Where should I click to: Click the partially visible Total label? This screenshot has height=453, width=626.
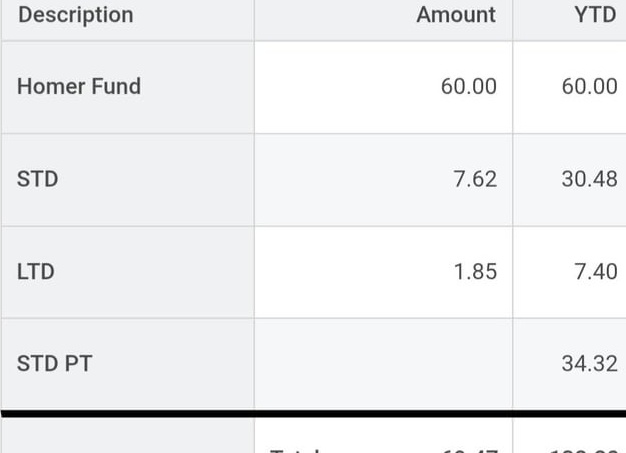click(295, 447)
